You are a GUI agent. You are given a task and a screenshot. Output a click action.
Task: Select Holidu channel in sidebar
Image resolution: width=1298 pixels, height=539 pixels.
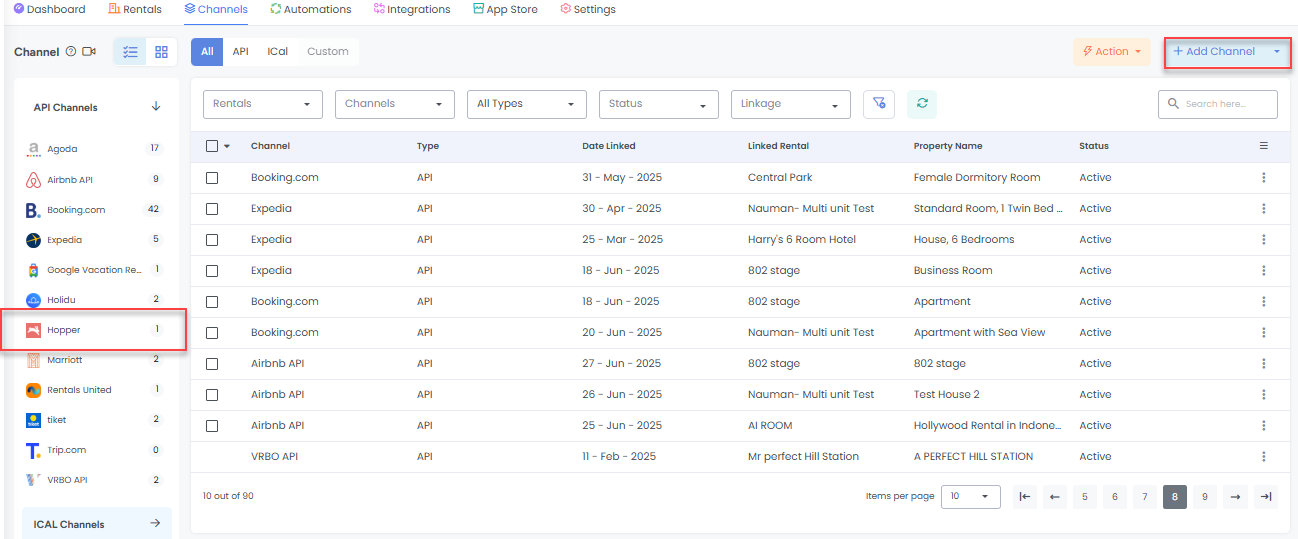click(x=94, y=300)
